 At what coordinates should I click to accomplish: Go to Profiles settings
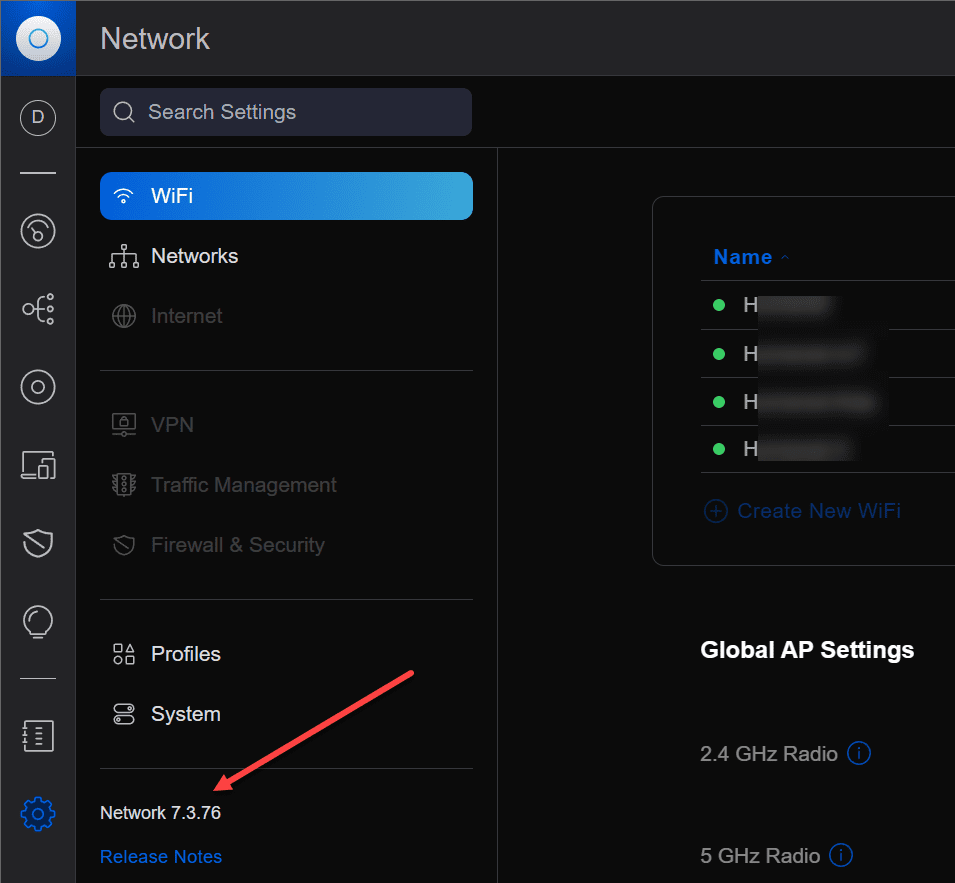[x=185, y=654]
